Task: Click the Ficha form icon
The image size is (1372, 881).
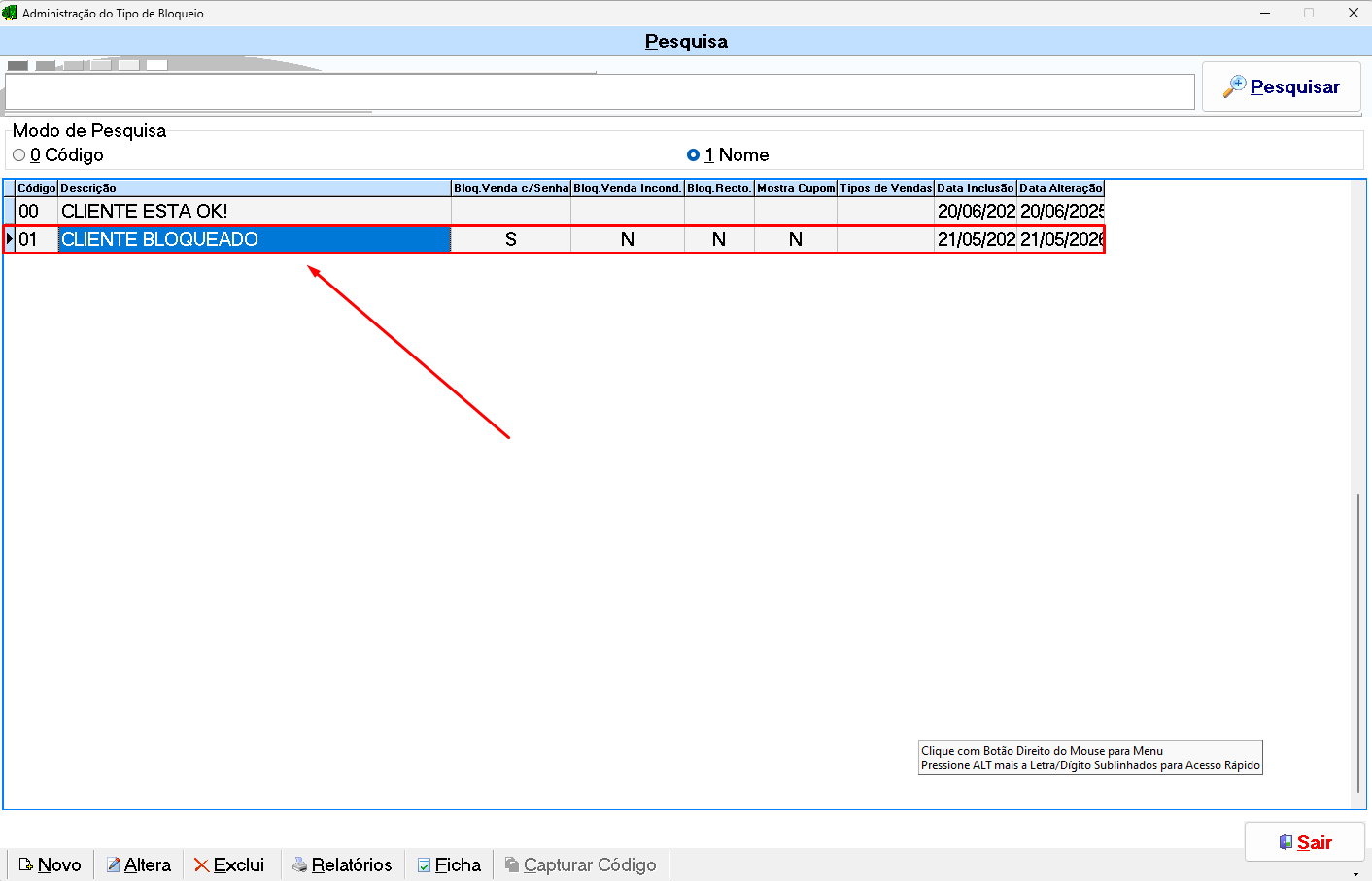Action: (425, 864)
